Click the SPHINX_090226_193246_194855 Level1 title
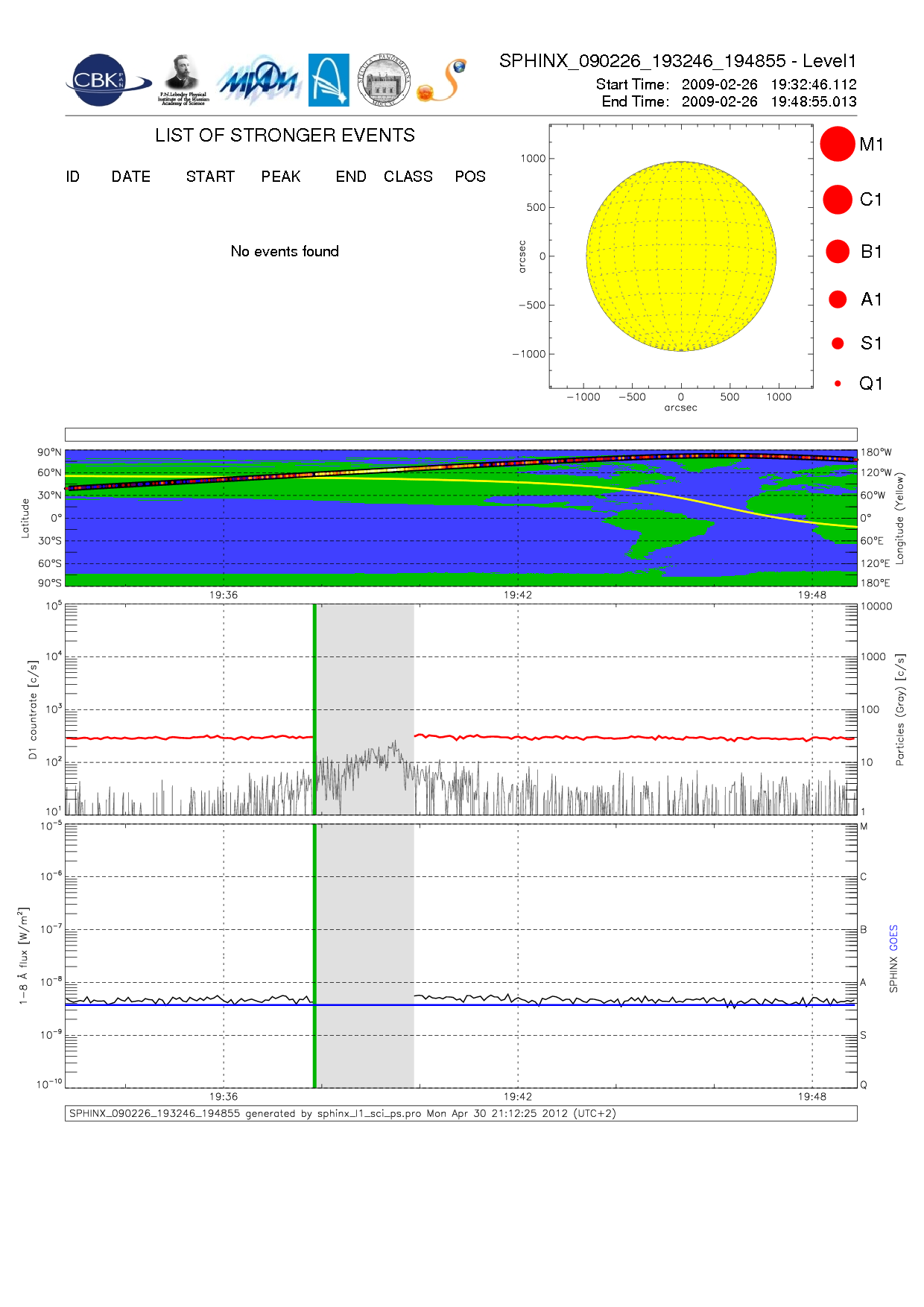The height and width of the screenshot is (1307, 924). tap(677, 61)
